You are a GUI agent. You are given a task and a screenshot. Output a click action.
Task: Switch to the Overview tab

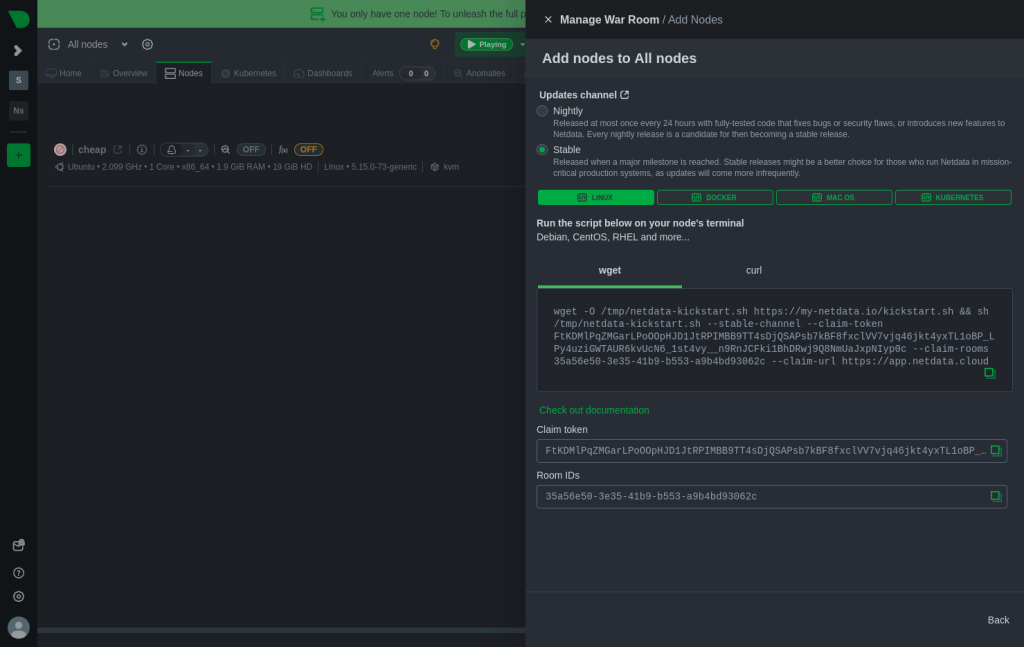coord(123,73)
